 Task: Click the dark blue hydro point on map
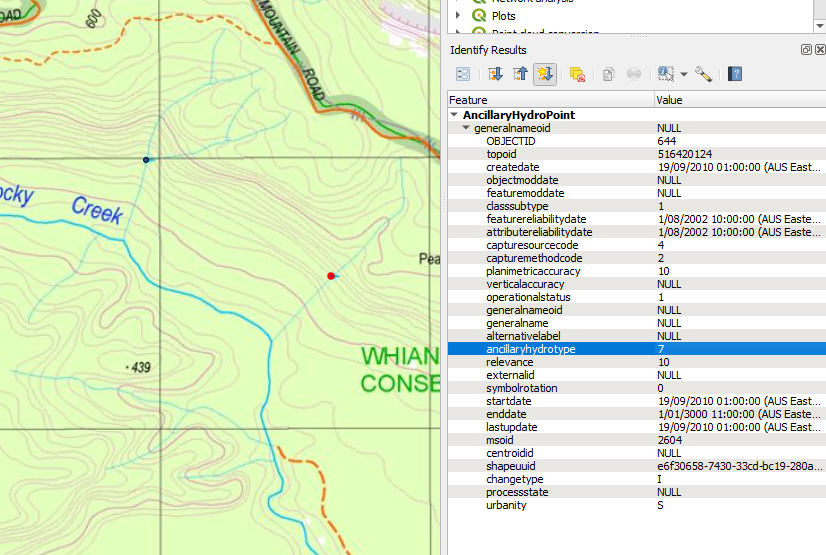click(x=146, y=160)
